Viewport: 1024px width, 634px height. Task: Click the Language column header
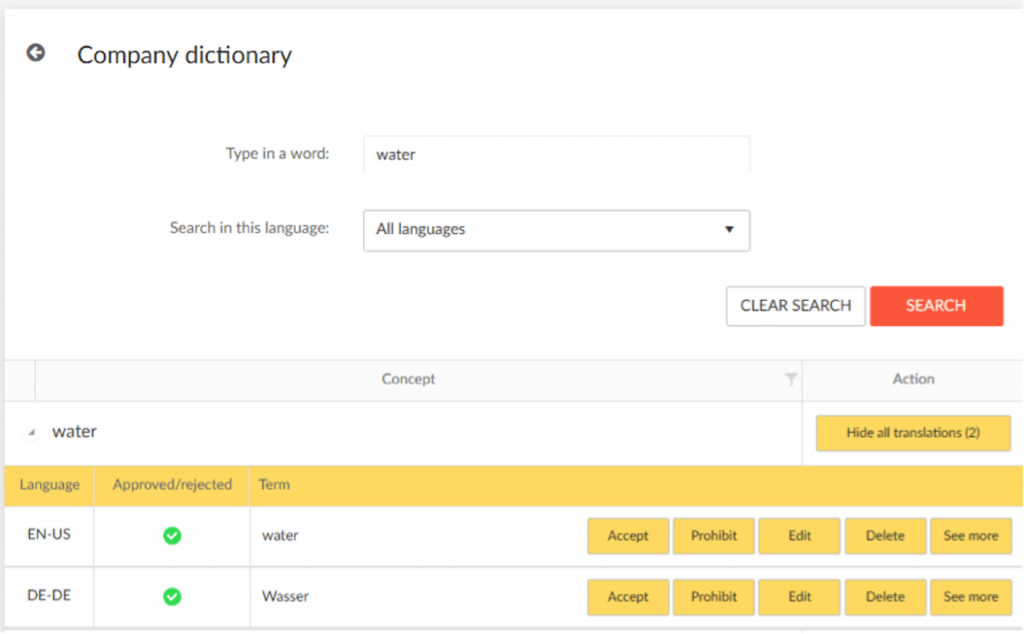tap(50, 484)
